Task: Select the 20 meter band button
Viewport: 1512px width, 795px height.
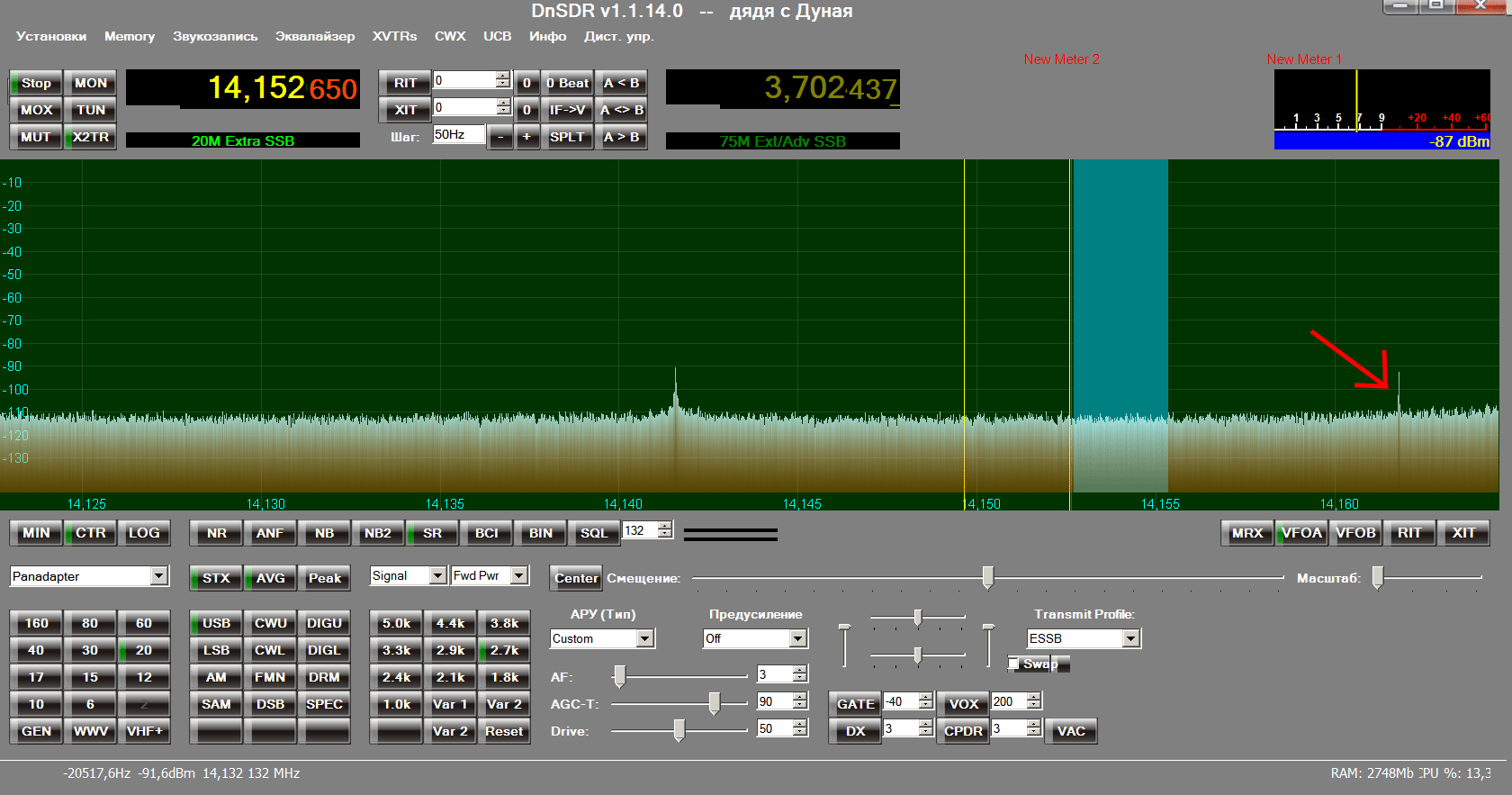Action: 144,650
